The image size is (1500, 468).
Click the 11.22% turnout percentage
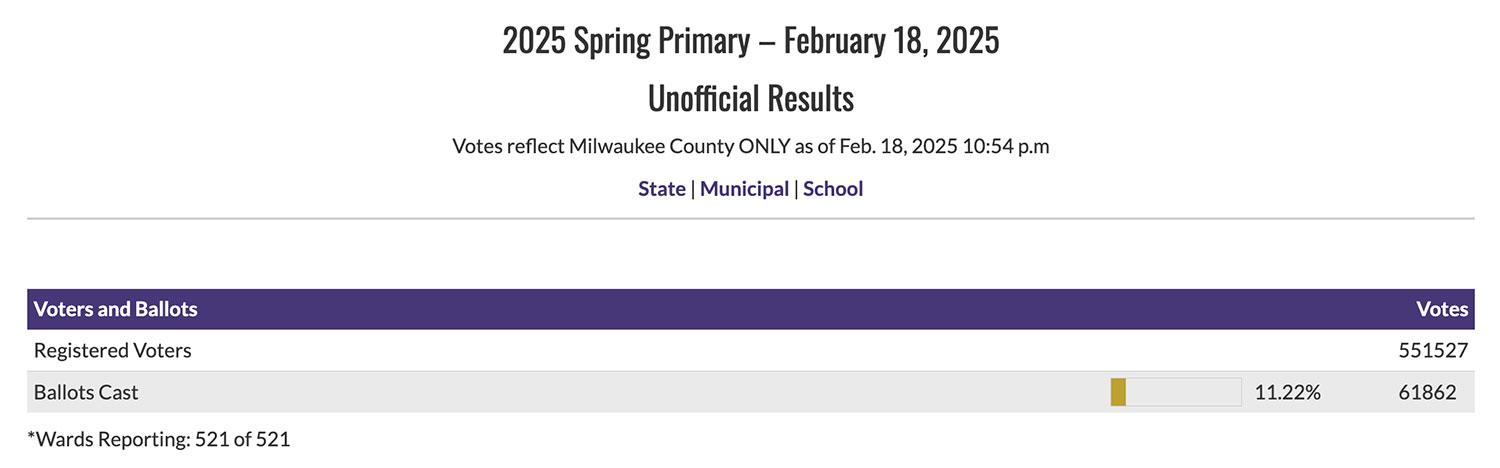pyautogui.click(x=1288, y=393)
